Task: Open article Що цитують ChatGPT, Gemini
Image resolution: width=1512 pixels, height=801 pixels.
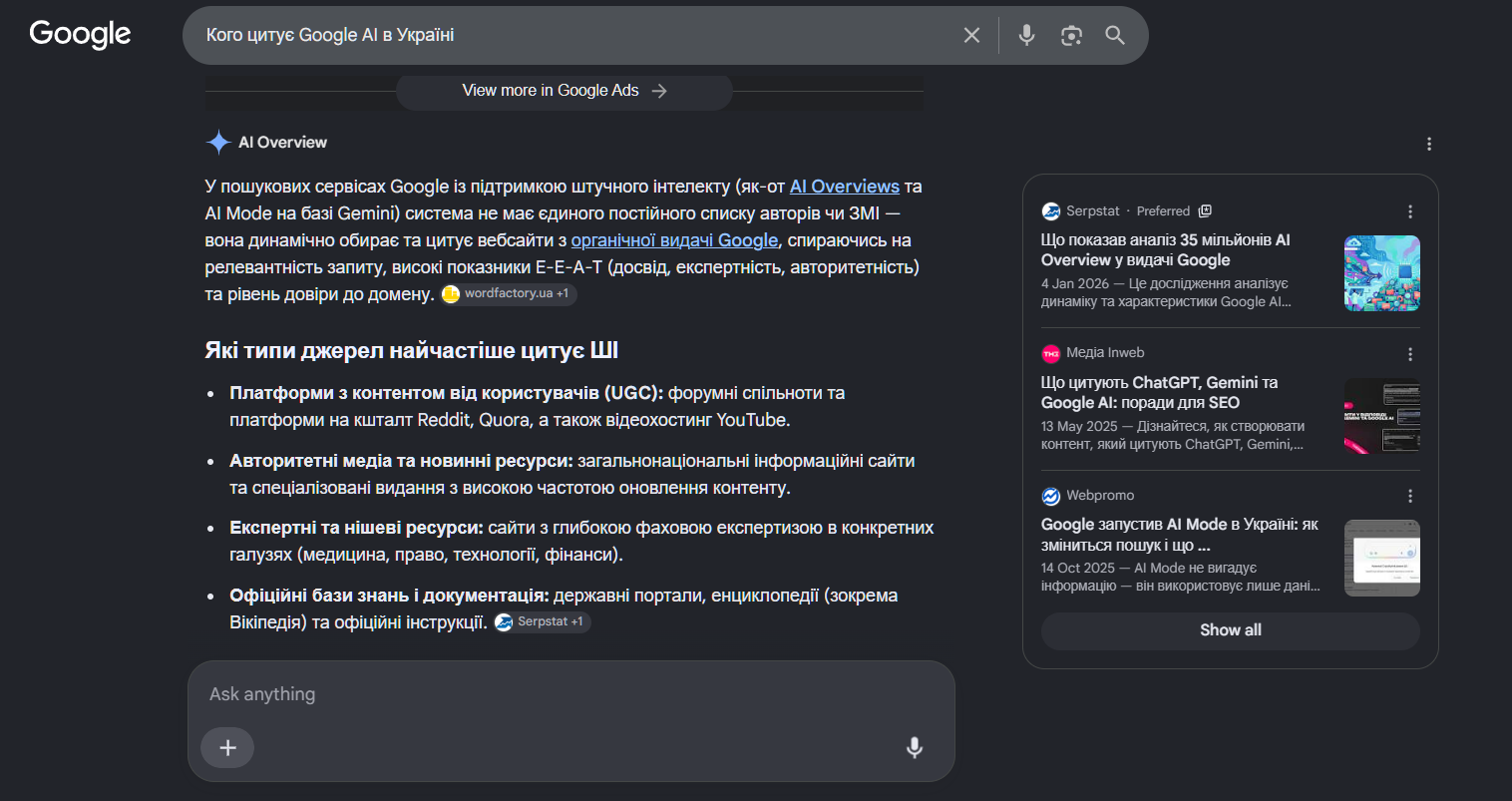Action: tap(1160, 393)
